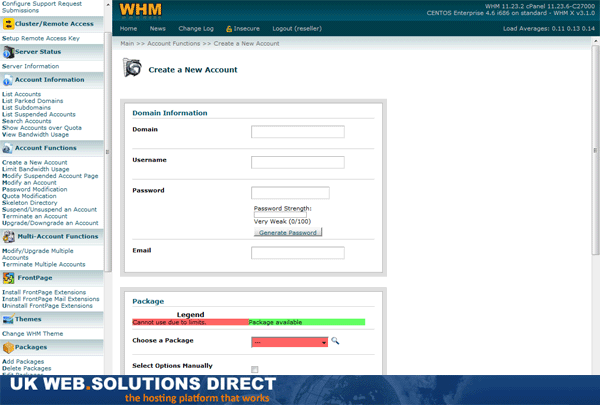This screenshot has height=405, width=600.
Task: Click the Server Status section icon
Action: coord(8,51)
